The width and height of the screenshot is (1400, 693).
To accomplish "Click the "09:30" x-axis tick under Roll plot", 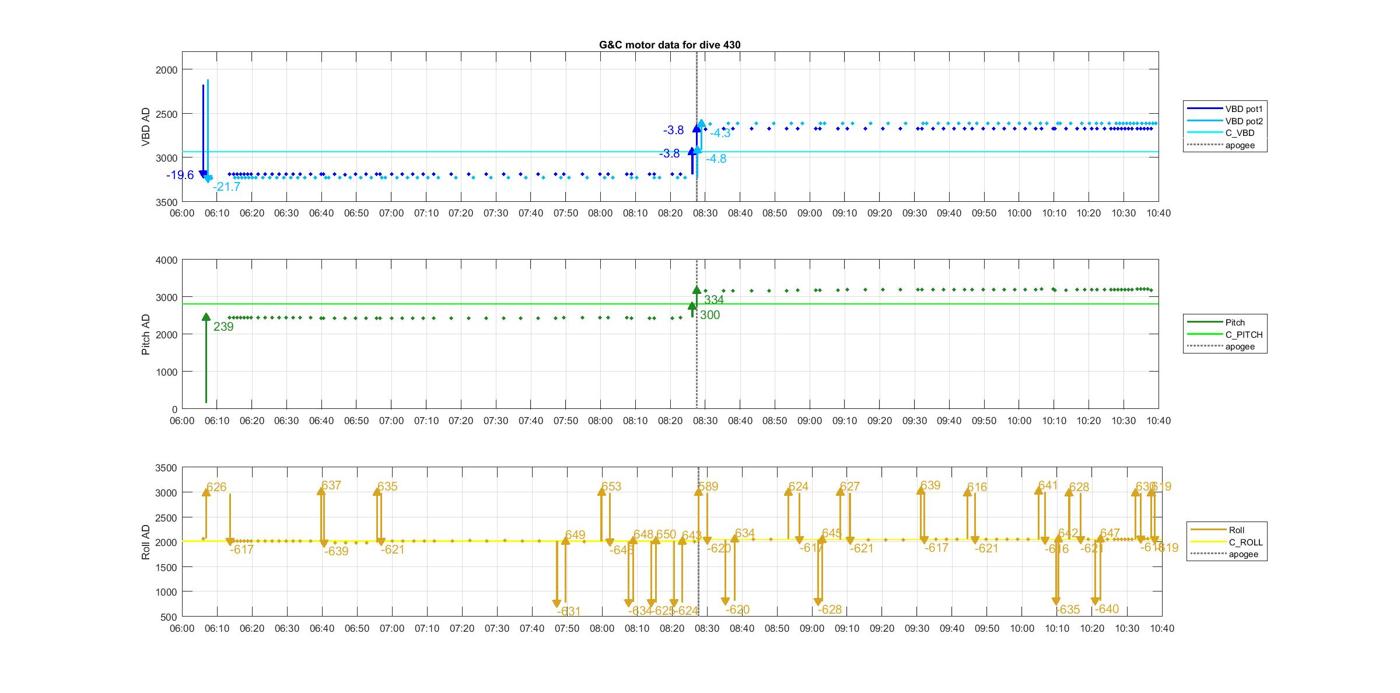I will click(x=917, y=629).
